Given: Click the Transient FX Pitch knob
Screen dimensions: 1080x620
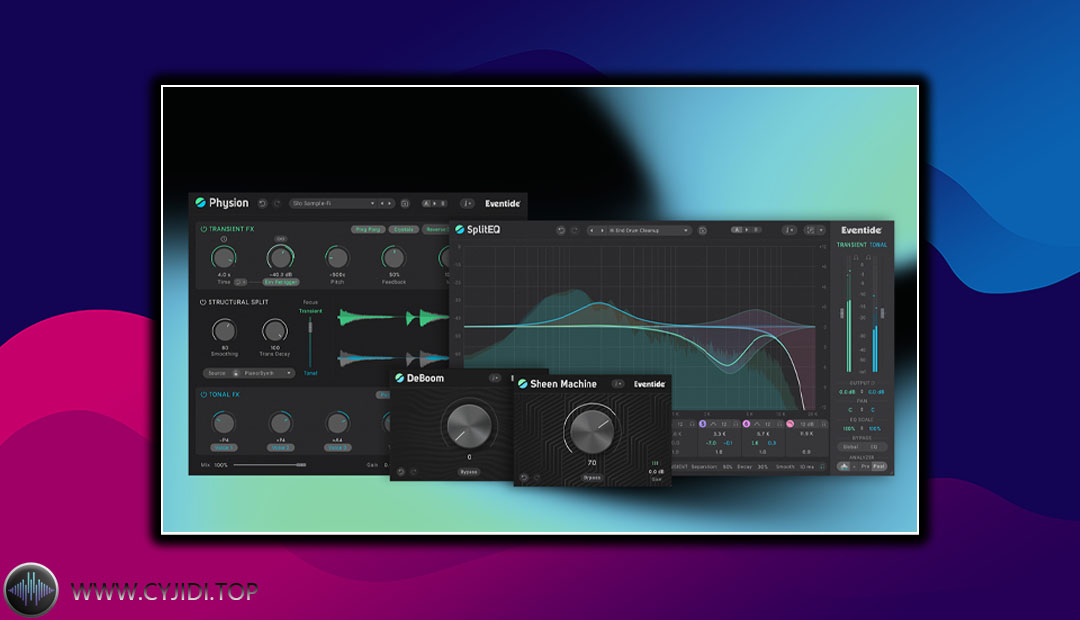Looking at the screenshot, I should [337, 258].
